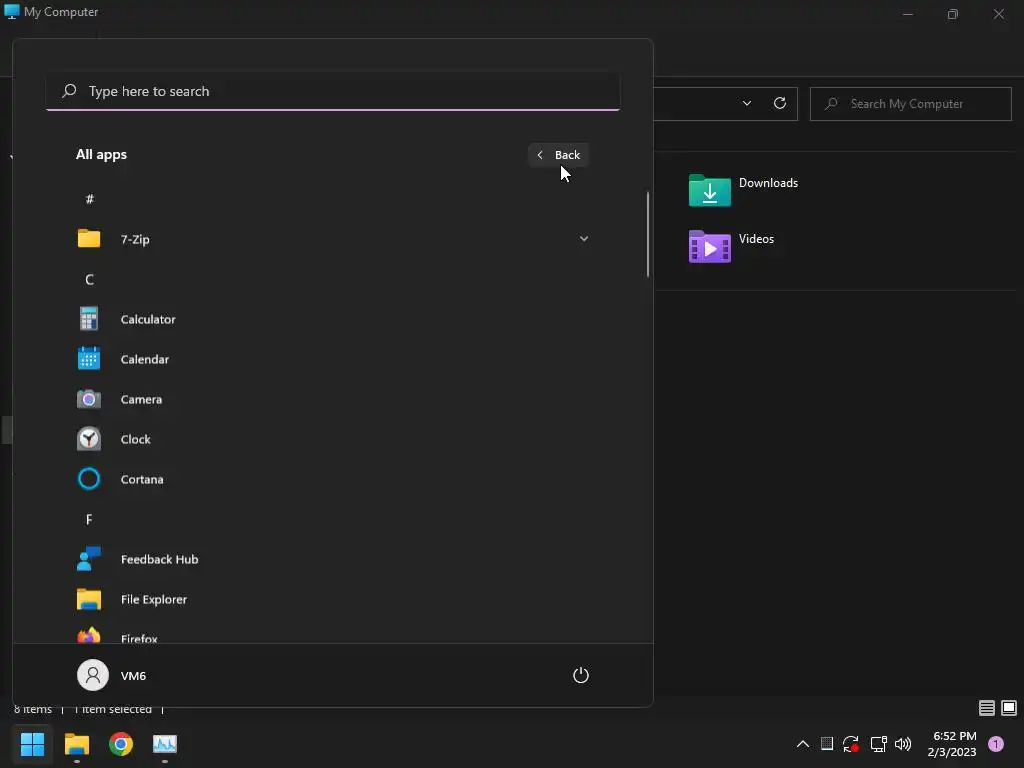The image size is (1024, 768).
Task: Click the square tray icon beside the chevron
Action: (x=826, y=744)
